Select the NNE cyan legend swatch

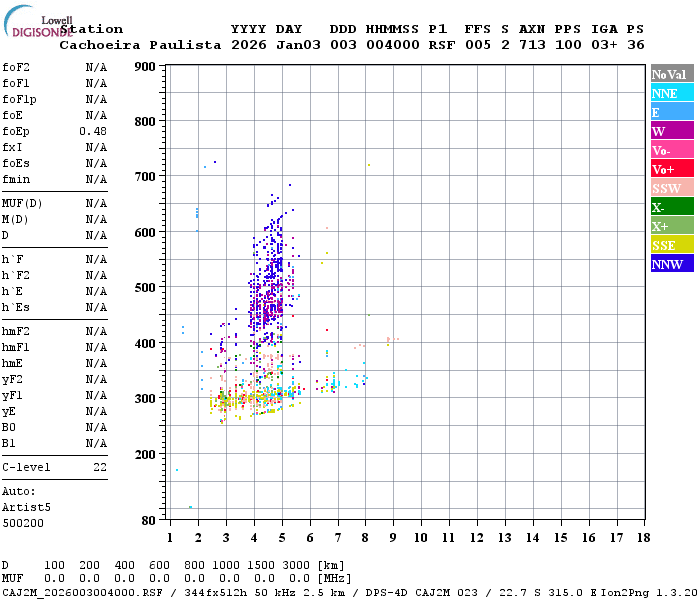672,93
